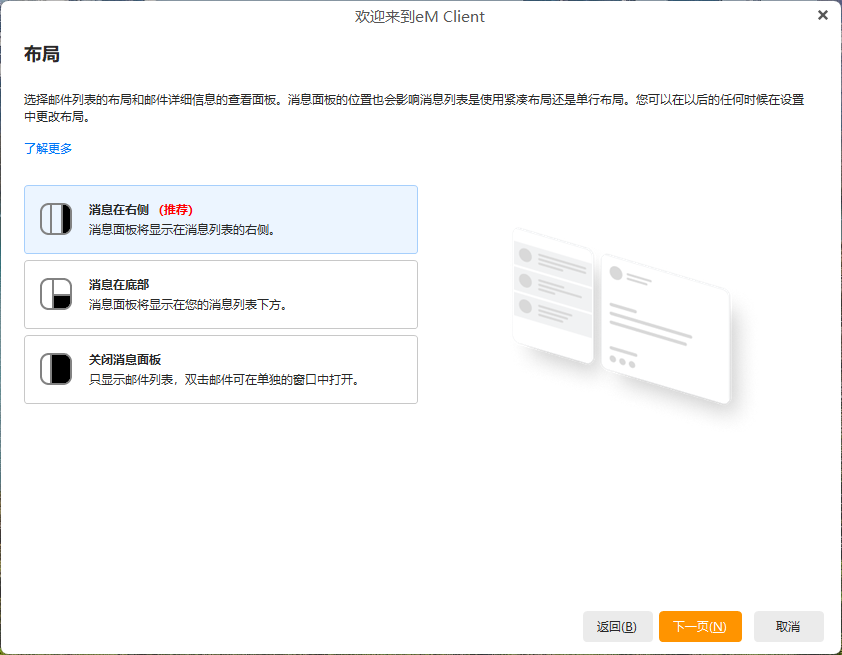Select the 关闭消息面板 layout icon
The height and width of the screenshot is (655, 842).
(56, 369)
